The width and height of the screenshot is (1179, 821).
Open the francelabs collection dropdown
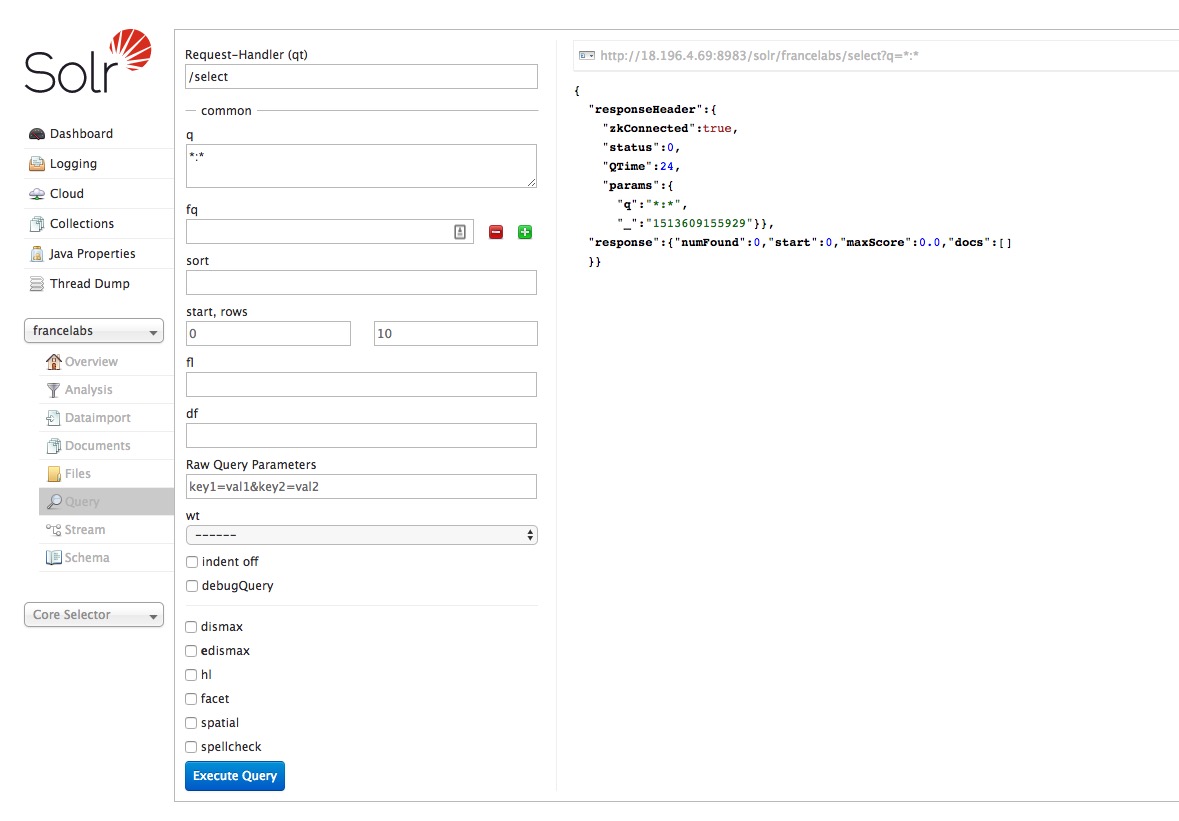[94, 331]
